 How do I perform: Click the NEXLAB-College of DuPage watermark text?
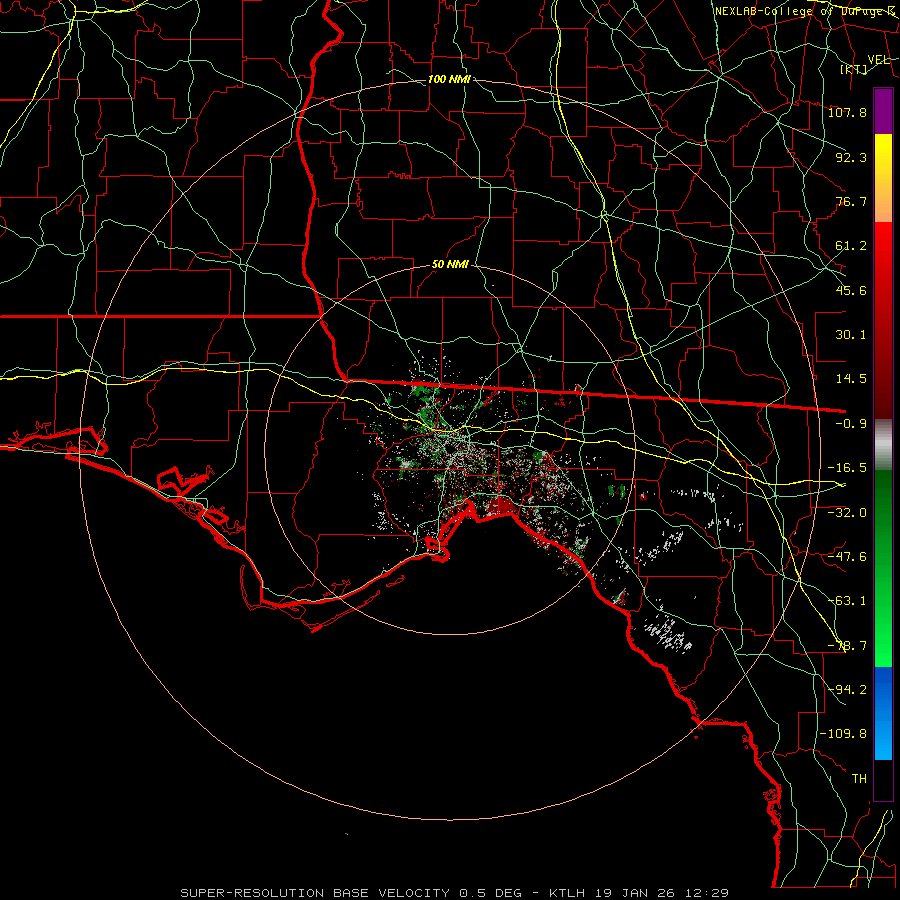point(805,11)
